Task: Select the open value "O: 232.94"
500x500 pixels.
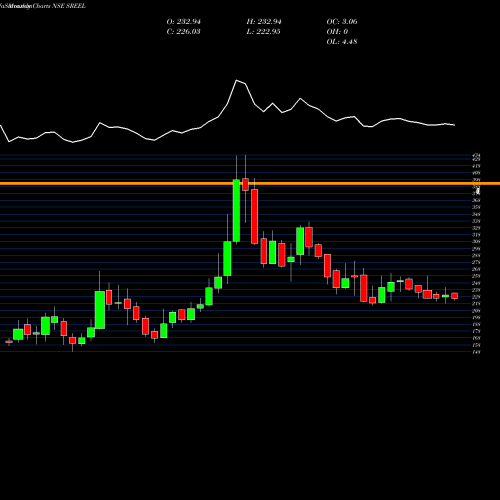Action: pyautogui.click(x=184, y=22)
